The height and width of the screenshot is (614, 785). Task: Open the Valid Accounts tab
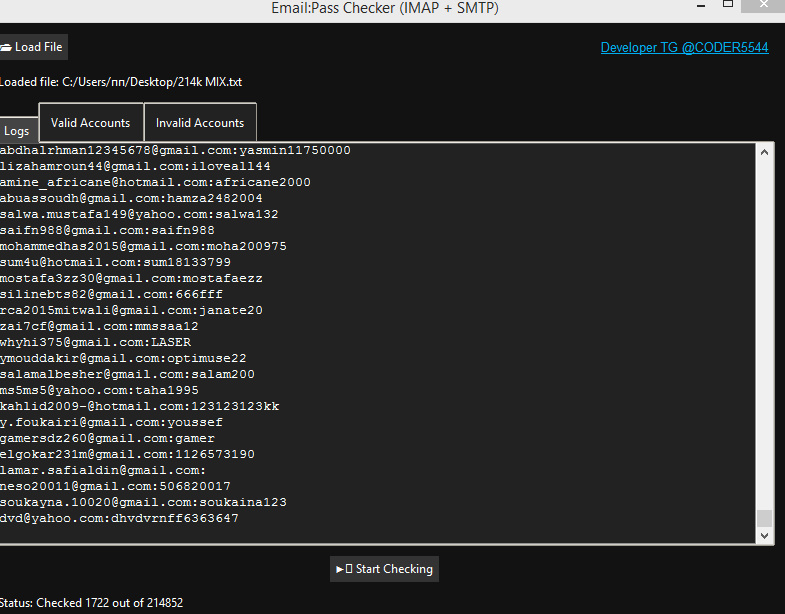pos(90,123)
